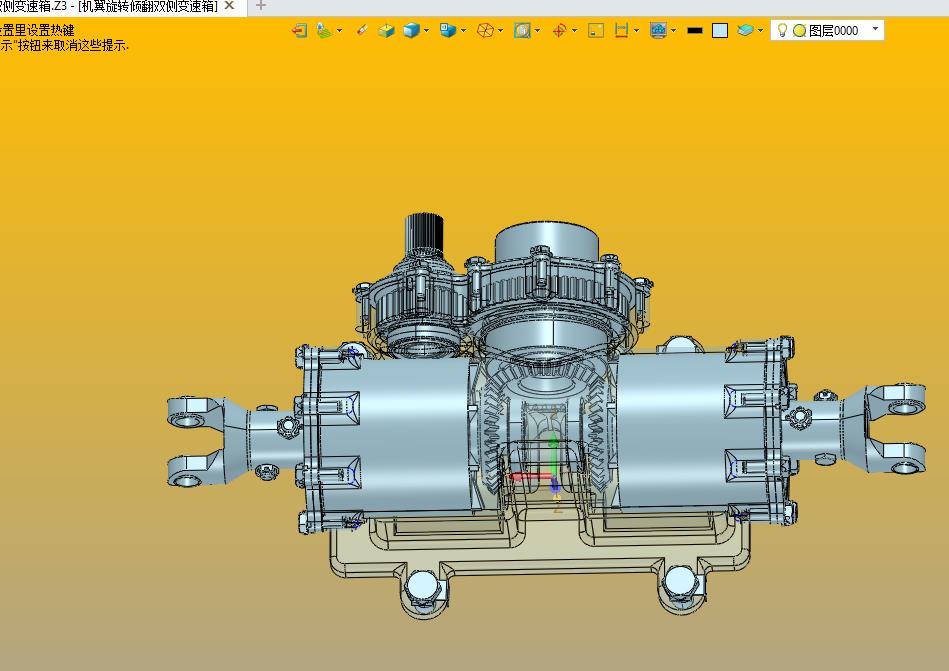
Task: Click the eraser icon in the toolbar
Action: click(362, 31)
